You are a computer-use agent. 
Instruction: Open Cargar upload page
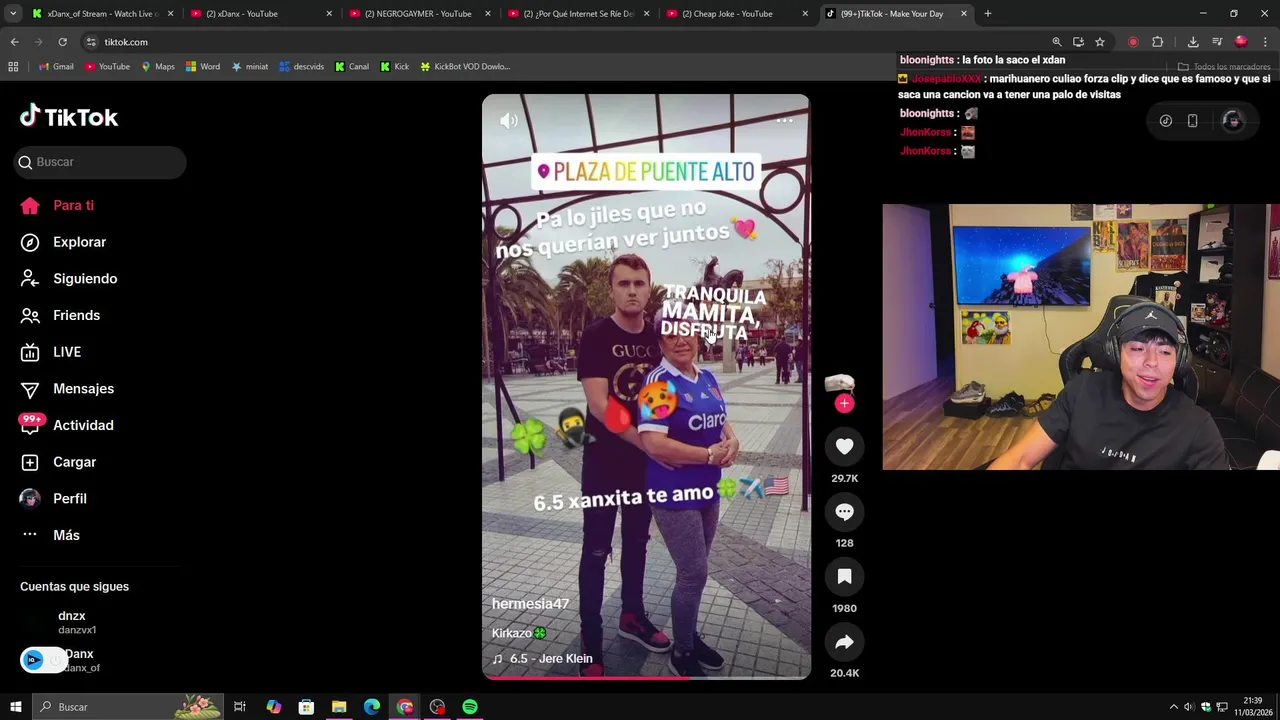click(58, 462)
